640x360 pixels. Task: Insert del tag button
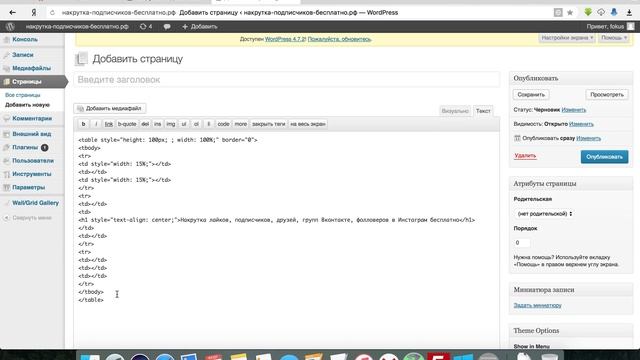pyautogui.click(x=145, y=124)
